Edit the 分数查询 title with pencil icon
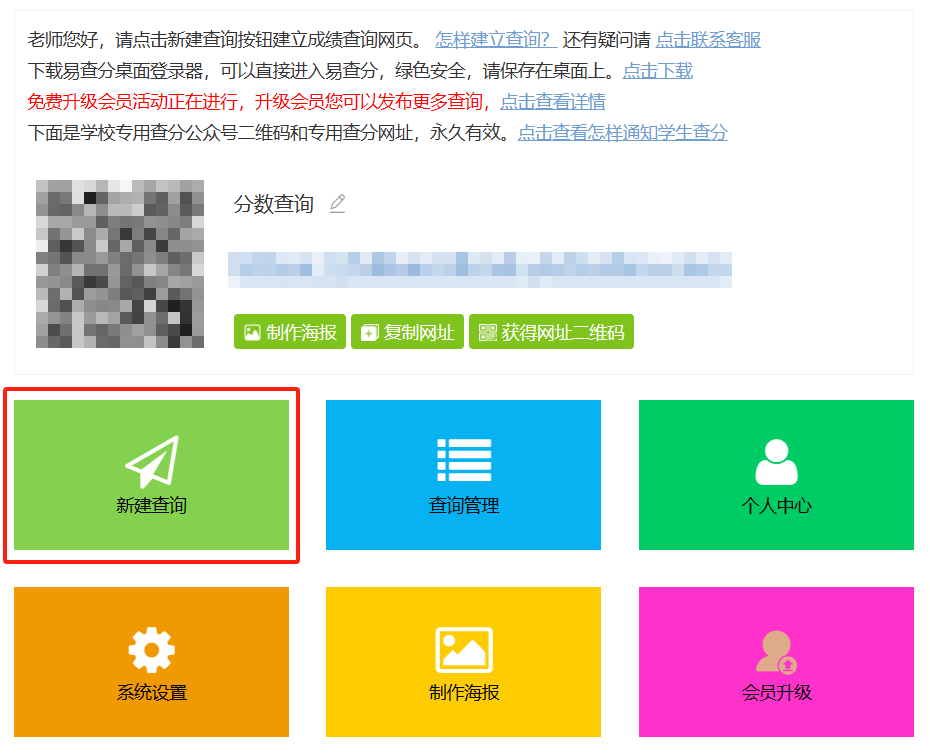This screenshot has width=930, height=754. [x=337, y=203]
